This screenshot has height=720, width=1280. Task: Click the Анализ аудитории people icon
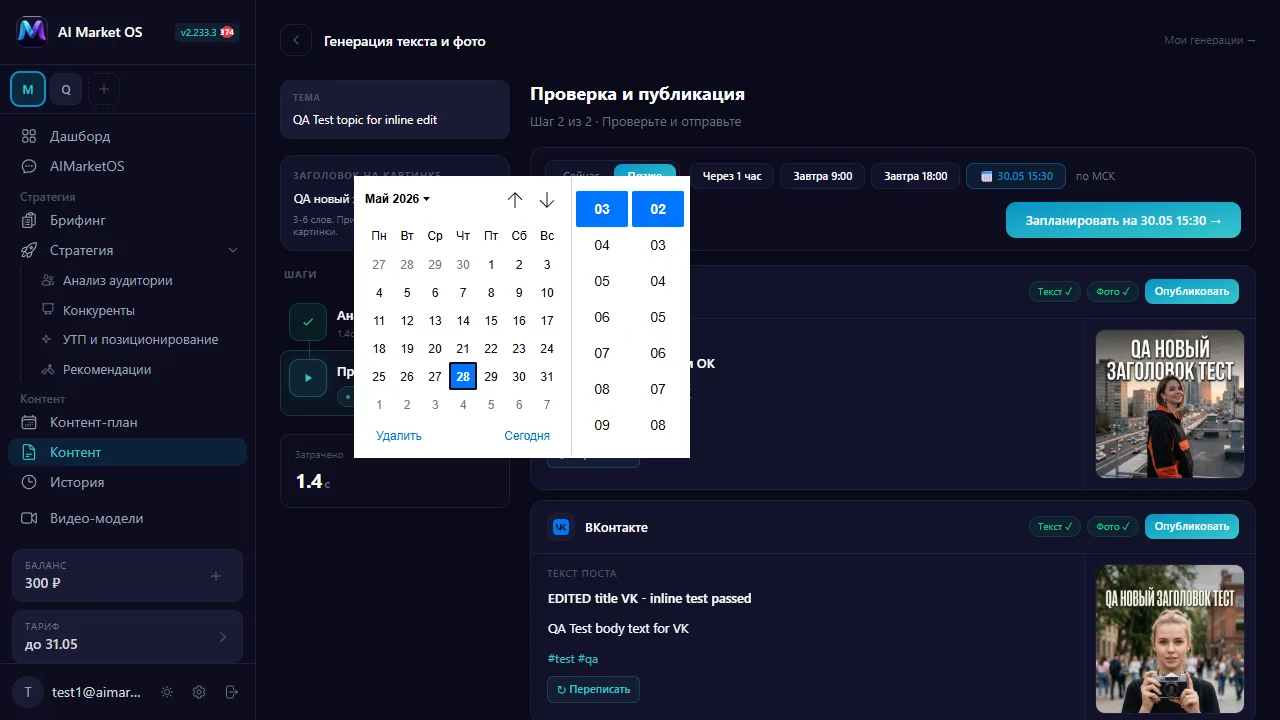coord(47,281)
